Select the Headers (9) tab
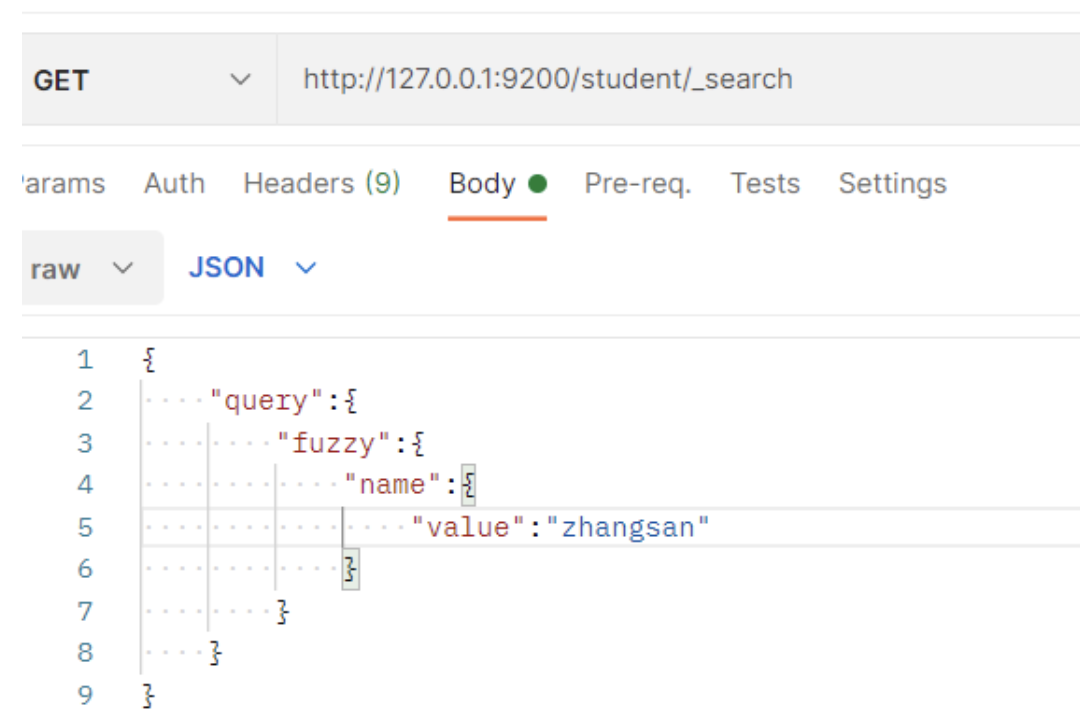This screenshot has height=716, width=1080. [321, 184]
